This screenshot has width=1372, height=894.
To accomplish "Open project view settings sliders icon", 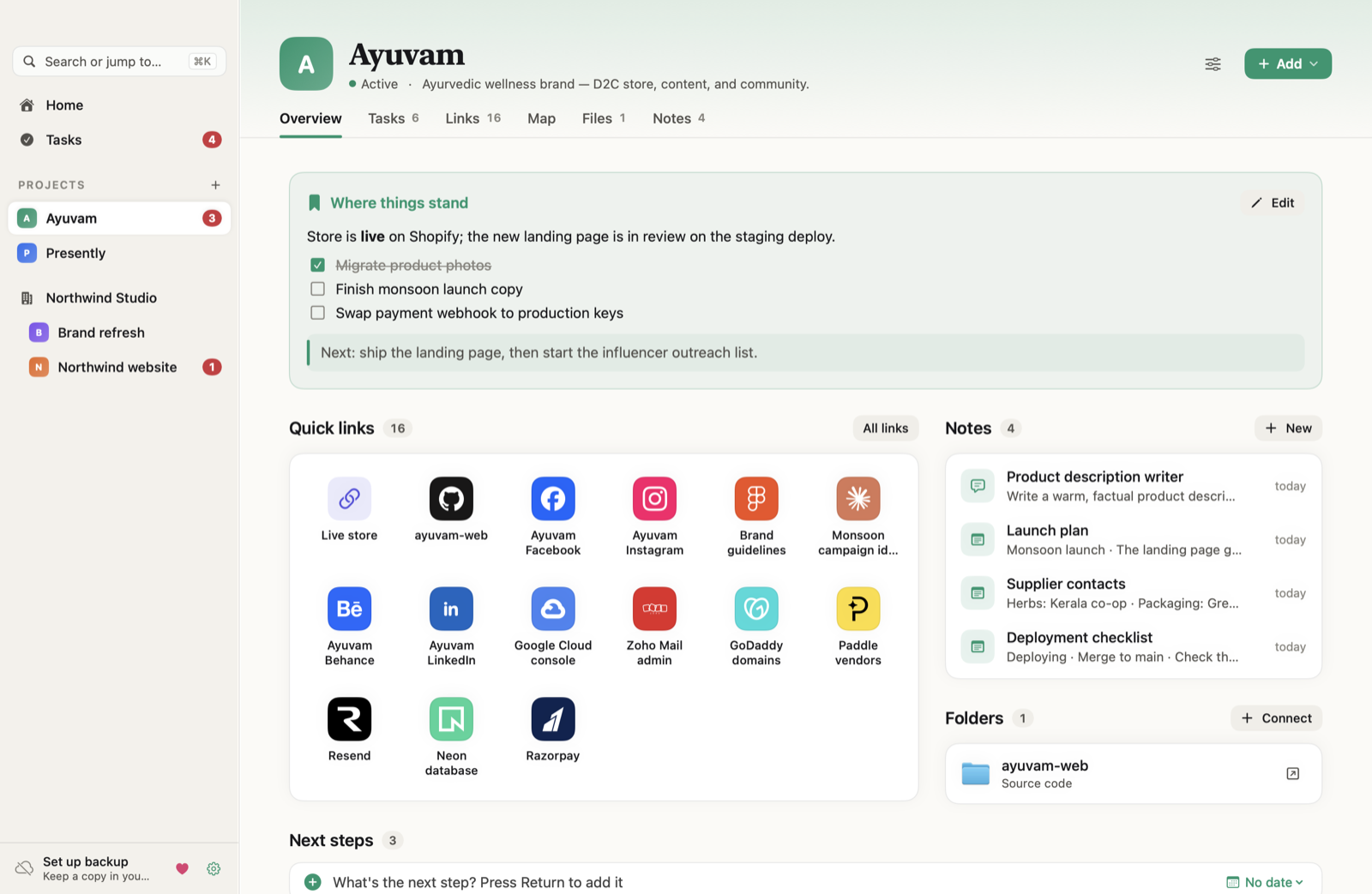I will tap(1213, 64).
